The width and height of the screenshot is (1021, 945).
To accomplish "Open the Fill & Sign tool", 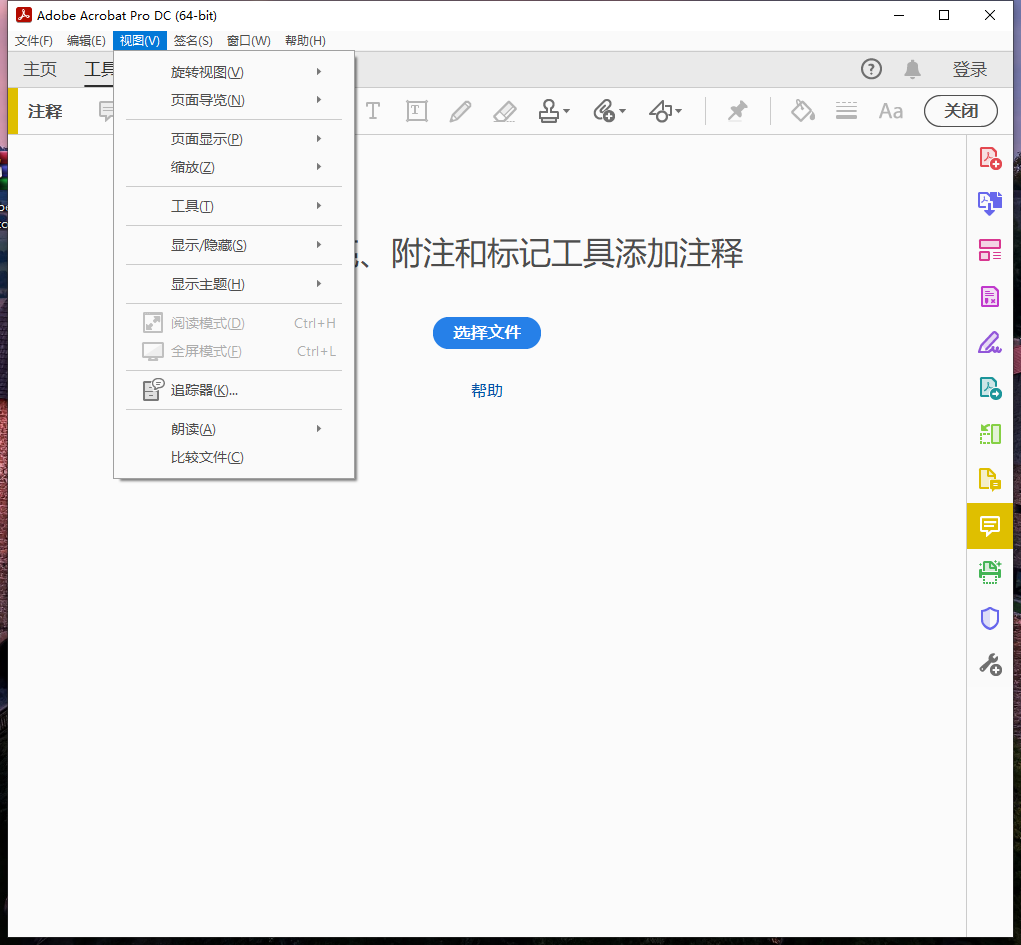I will click(990, 342).
